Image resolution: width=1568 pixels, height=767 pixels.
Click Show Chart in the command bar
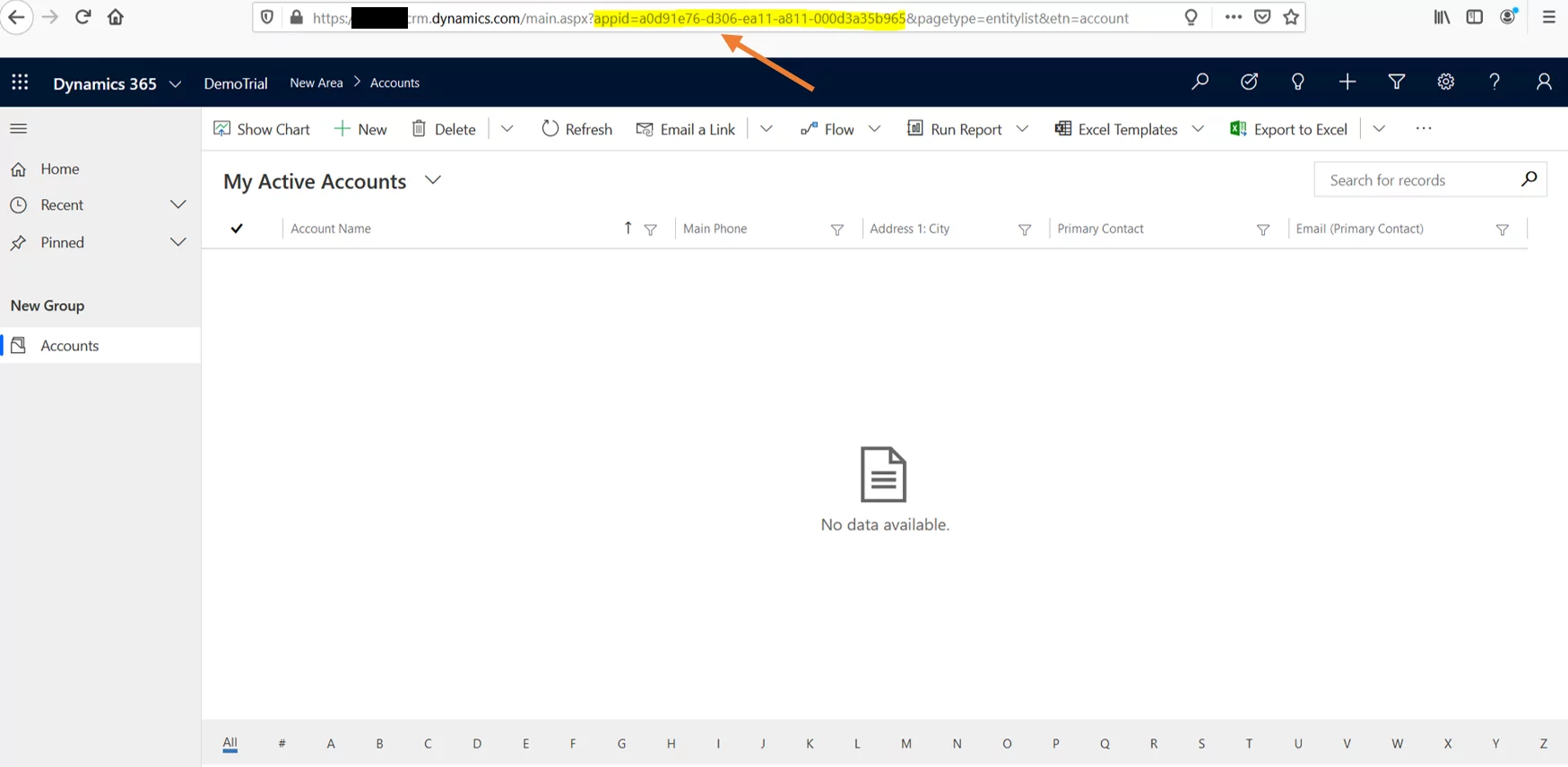[262, 129]
